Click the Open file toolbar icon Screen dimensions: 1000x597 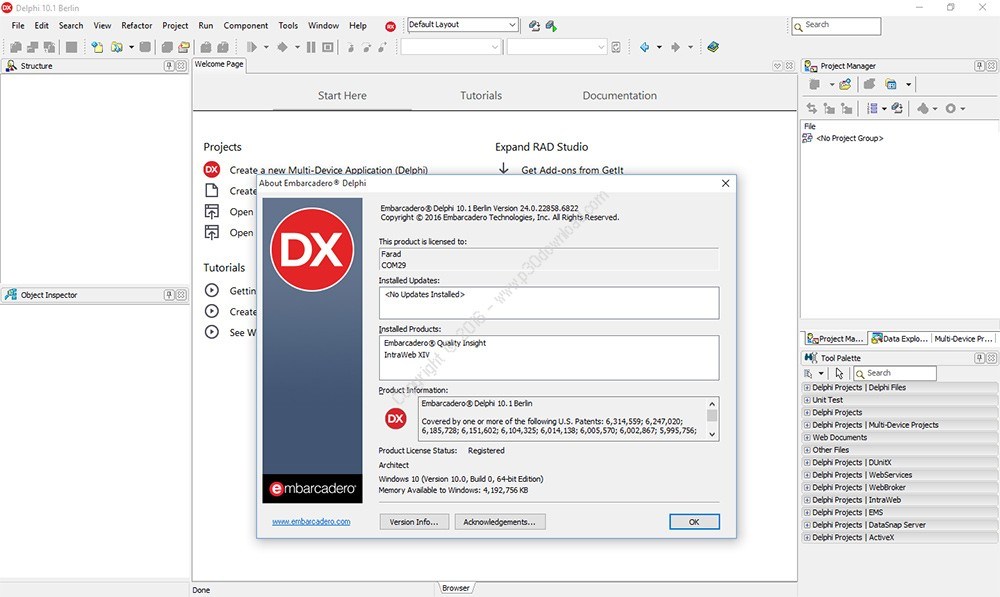tap(117, 47)
